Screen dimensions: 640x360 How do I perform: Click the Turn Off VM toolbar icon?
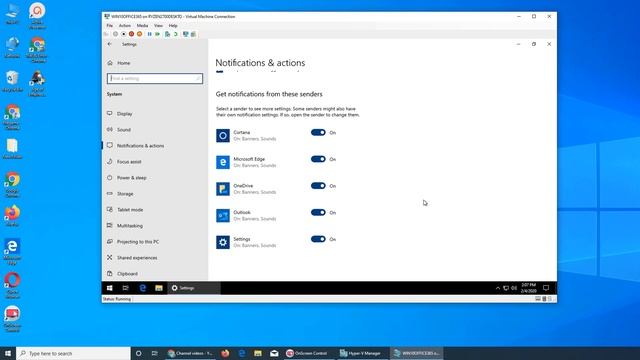tap(124, 34)
